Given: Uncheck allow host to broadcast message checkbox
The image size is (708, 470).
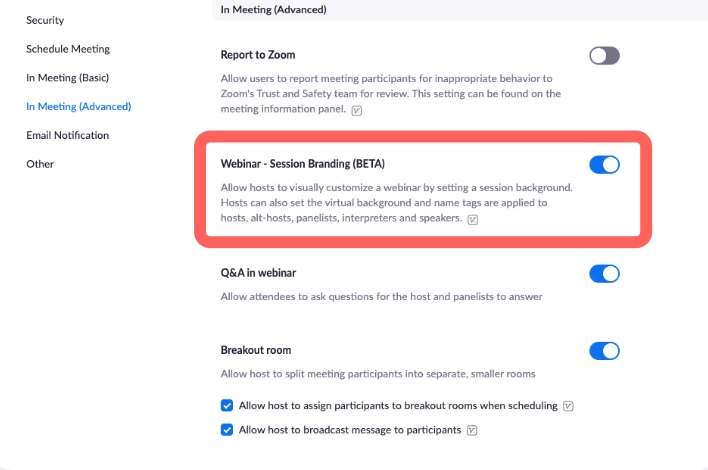Looking at the screenshot, I should tap(227, 430).
